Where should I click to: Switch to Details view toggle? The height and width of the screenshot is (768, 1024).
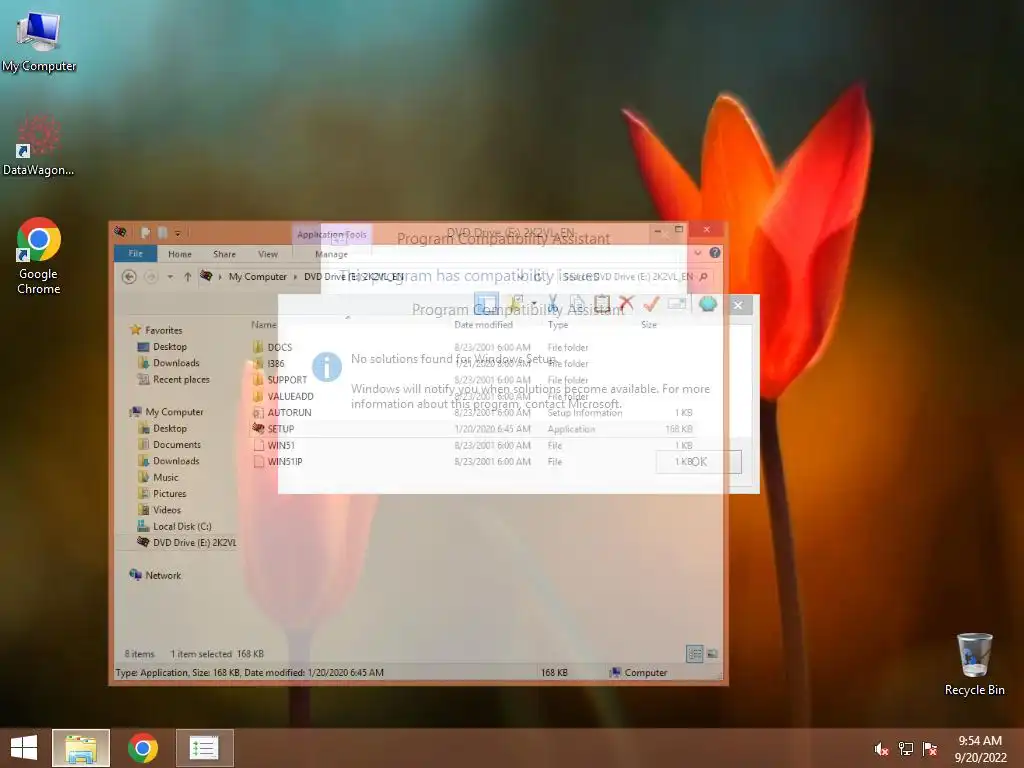695,654
